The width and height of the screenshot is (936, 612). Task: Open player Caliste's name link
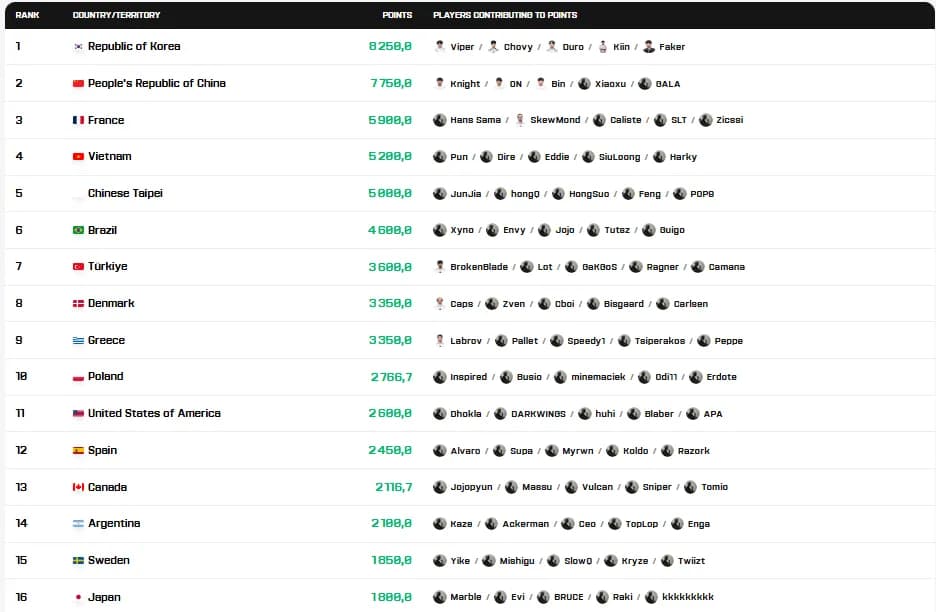(626, 120)
